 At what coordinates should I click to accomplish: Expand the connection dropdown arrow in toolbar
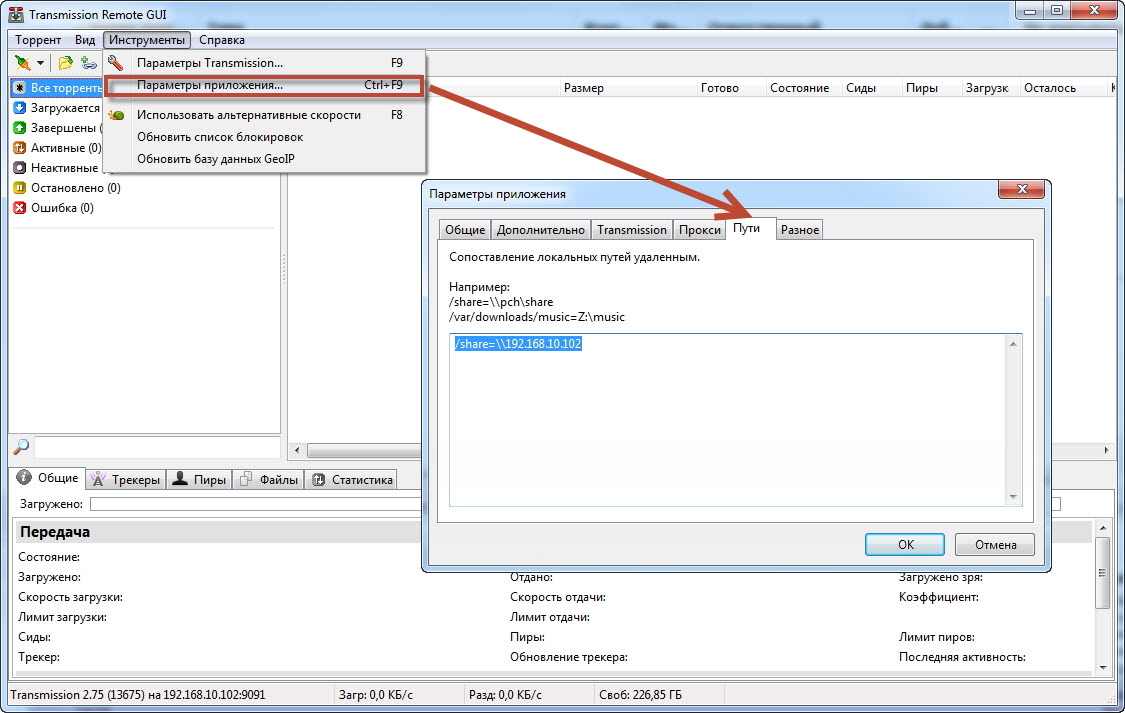[40, 63]
